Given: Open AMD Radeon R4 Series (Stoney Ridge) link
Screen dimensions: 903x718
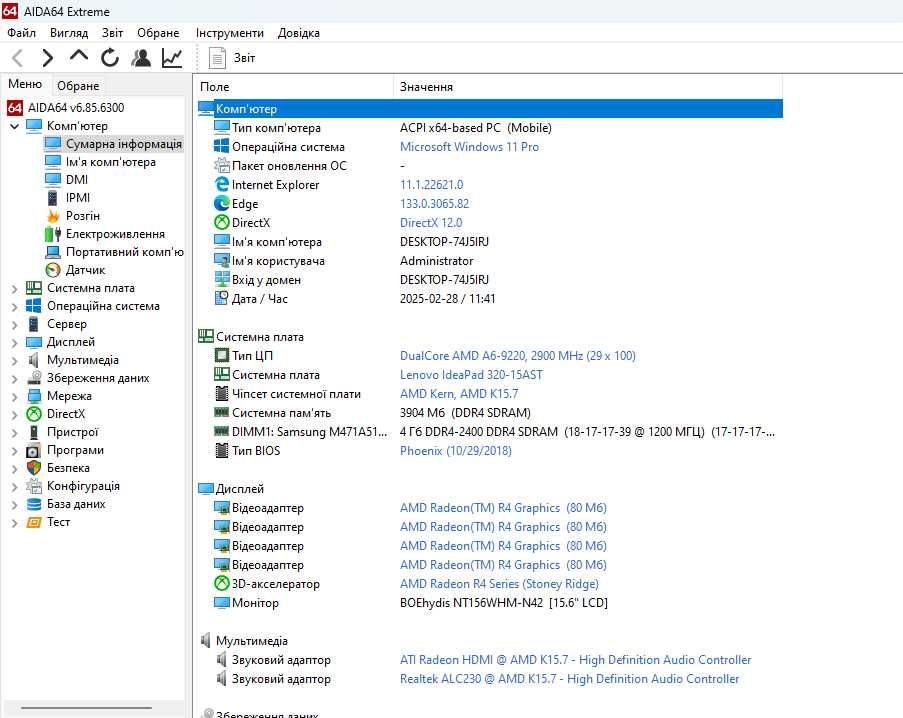Looking at the screenshot, I should coord(499,584).
